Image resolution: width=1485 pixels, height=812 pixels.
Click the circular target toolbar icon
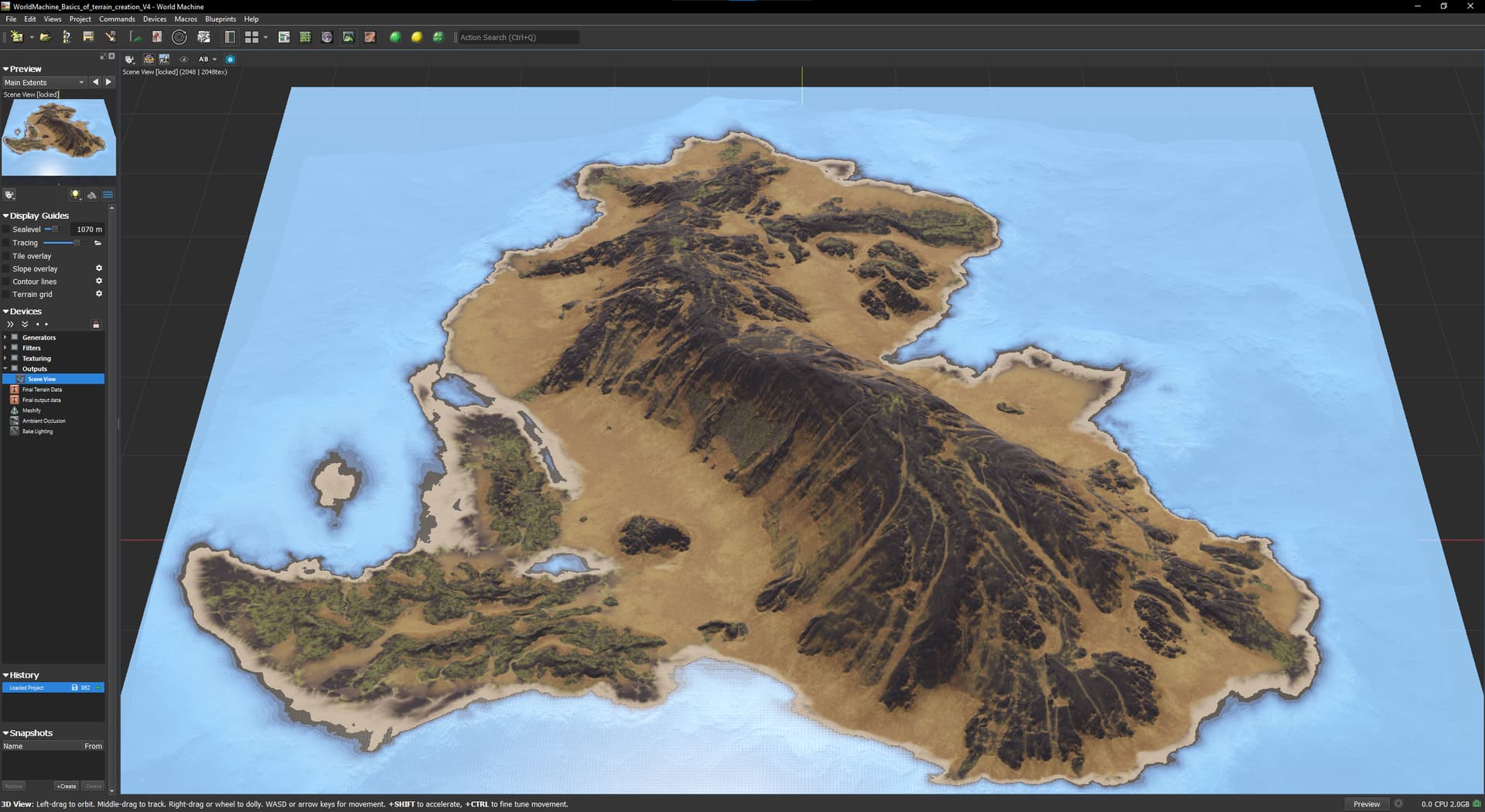(x=179, y=37)
